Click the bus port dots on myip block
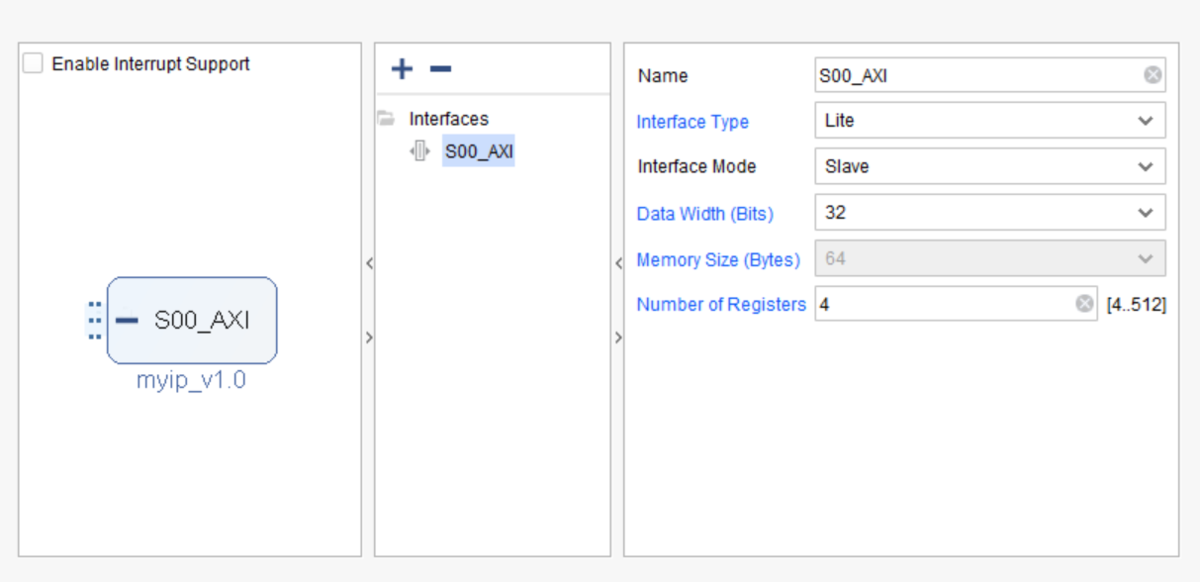 (x=95, y=320)
